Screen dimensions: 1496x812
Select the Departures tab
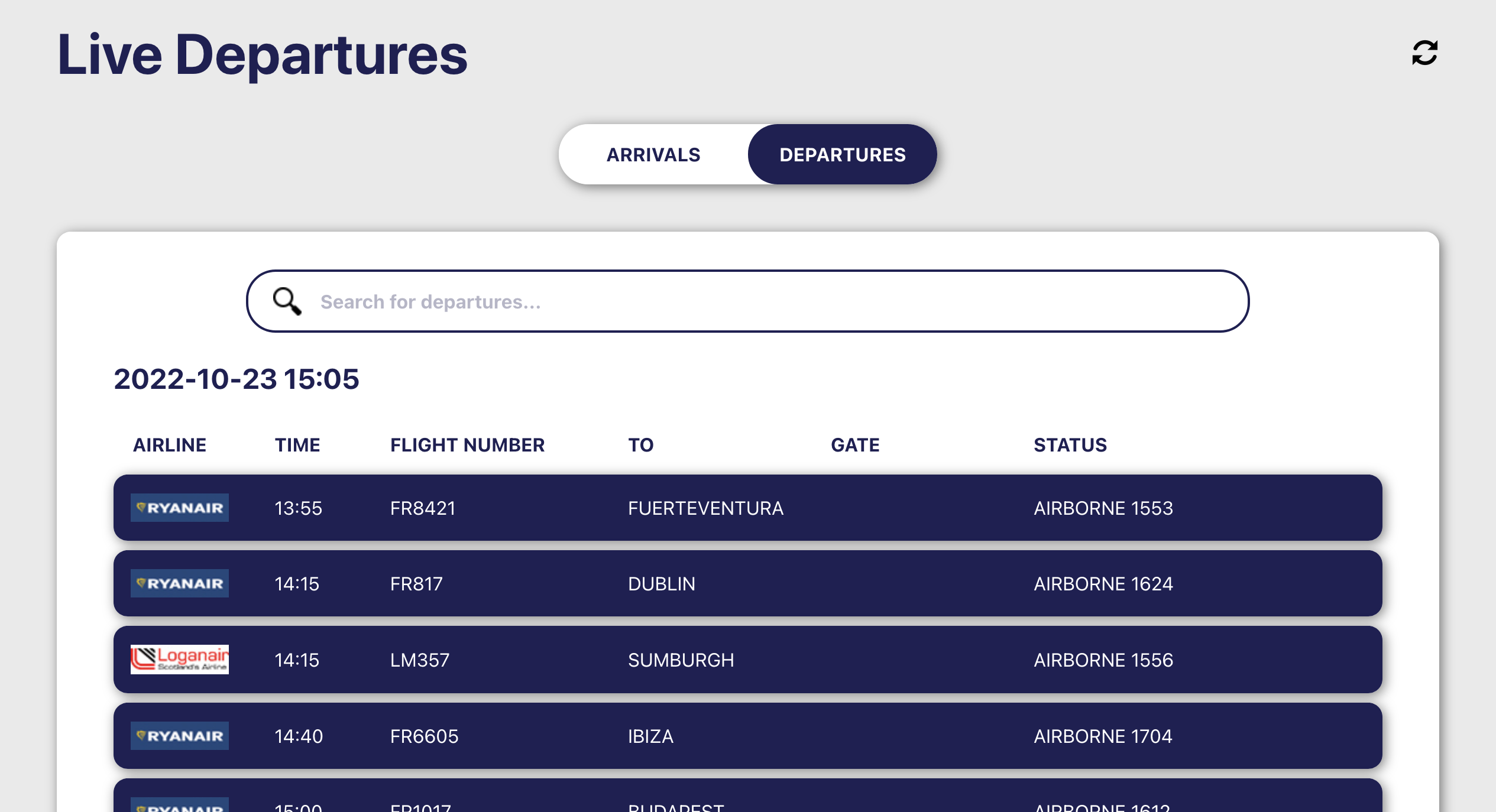point(842,155)
